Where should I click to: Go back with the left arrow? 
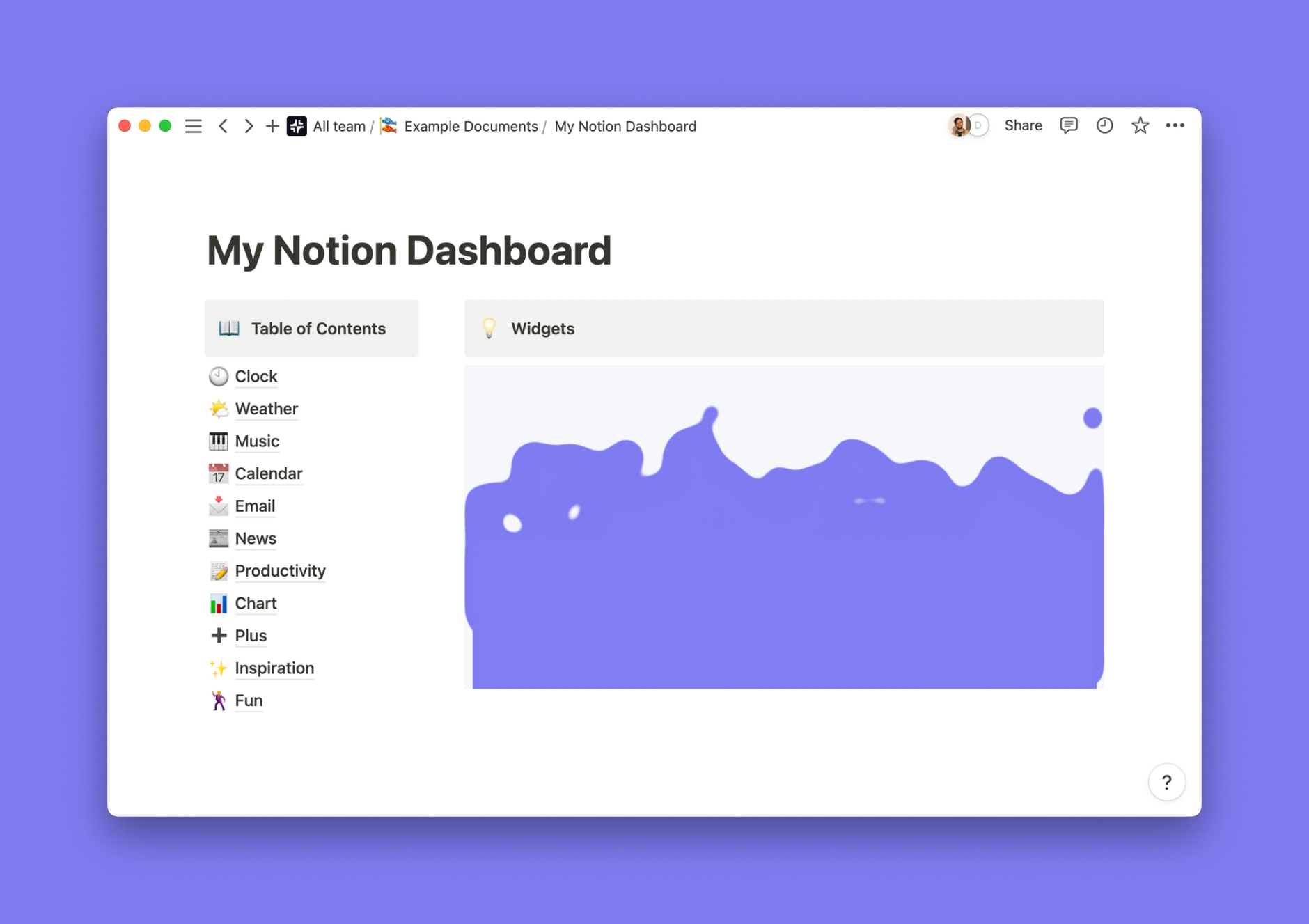pos(223,126)
